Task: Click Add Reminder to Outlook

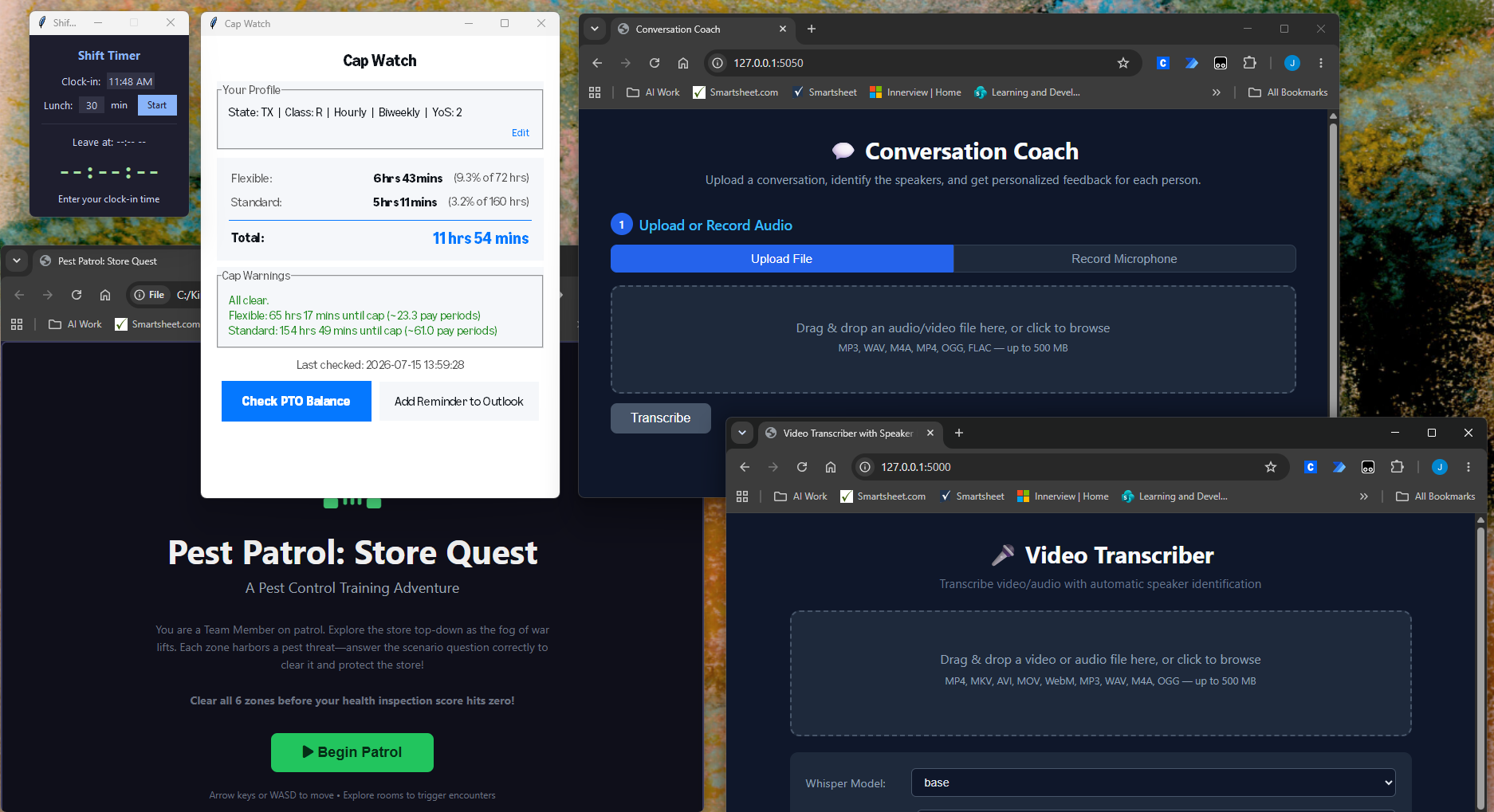Action: click(459, 401)
